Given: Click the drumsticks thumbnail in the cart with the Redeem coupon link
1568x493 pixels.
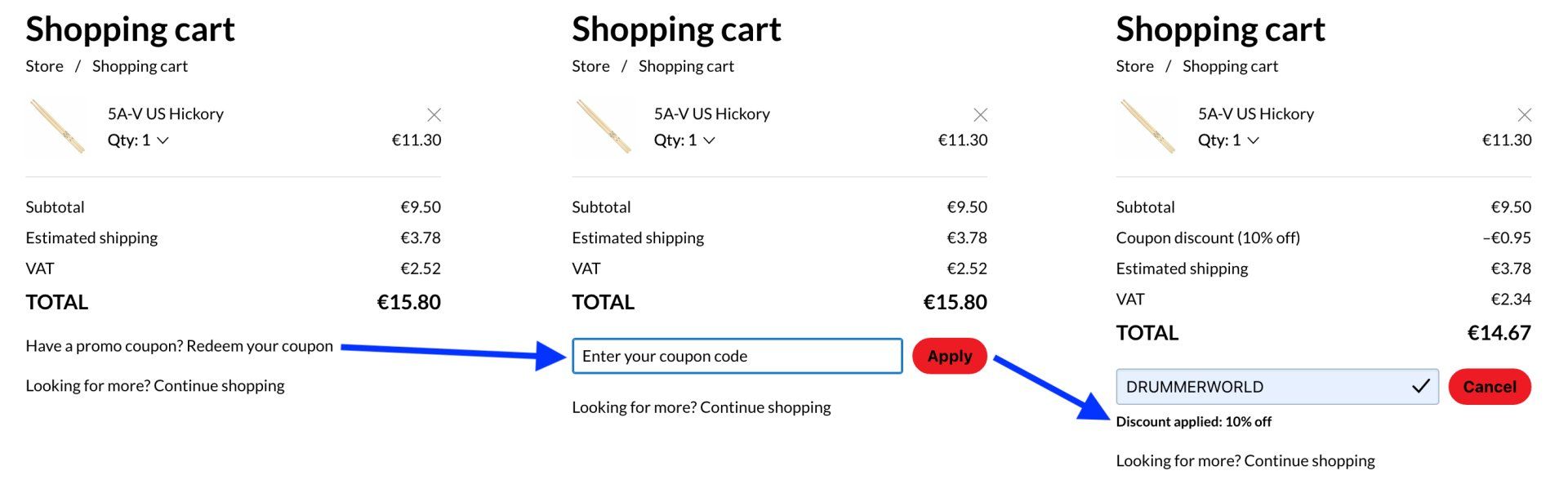Looking at the screenshot, I should tap(57, 127).
